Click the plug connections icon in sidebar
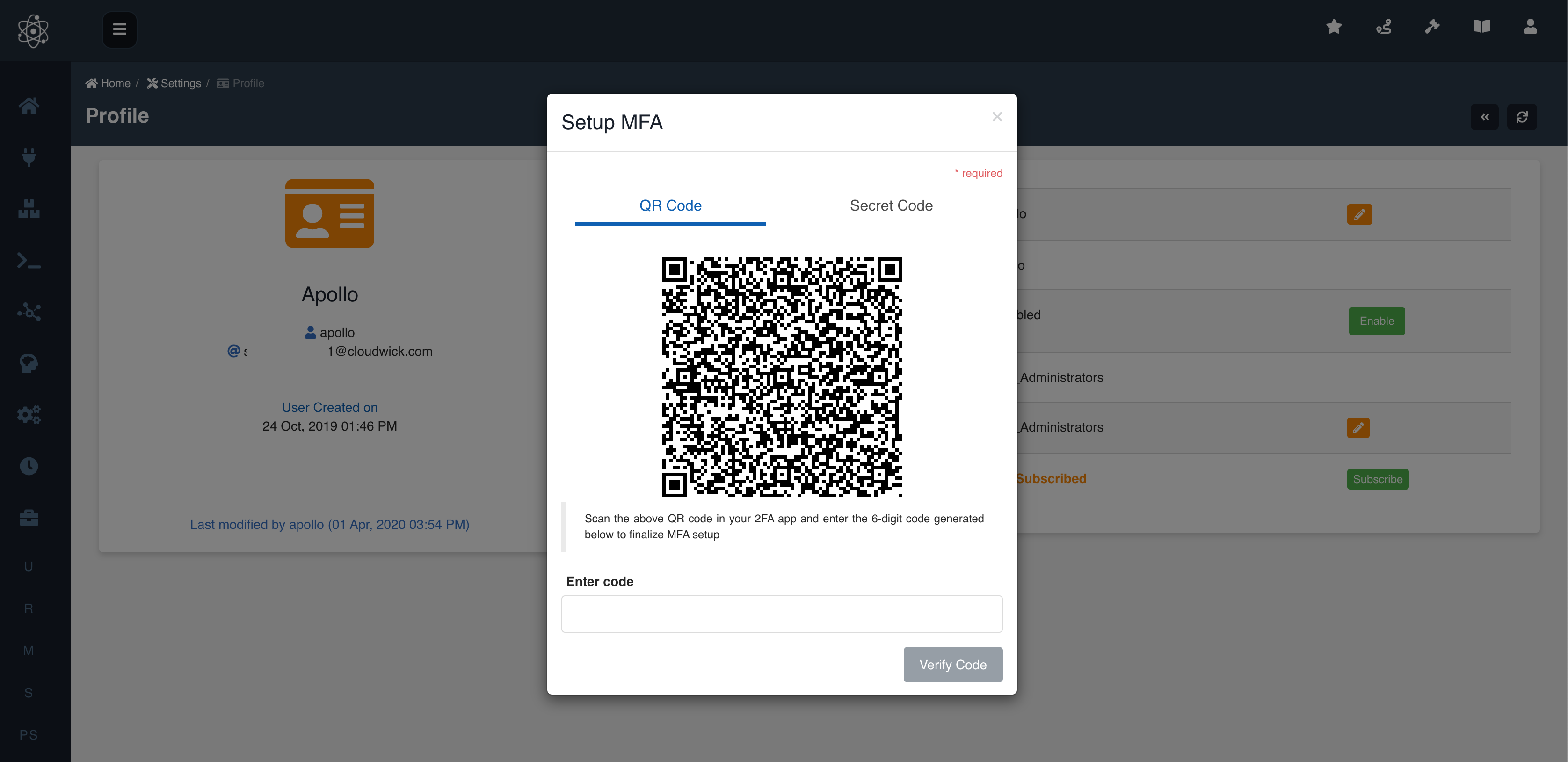 pos(29,157)
